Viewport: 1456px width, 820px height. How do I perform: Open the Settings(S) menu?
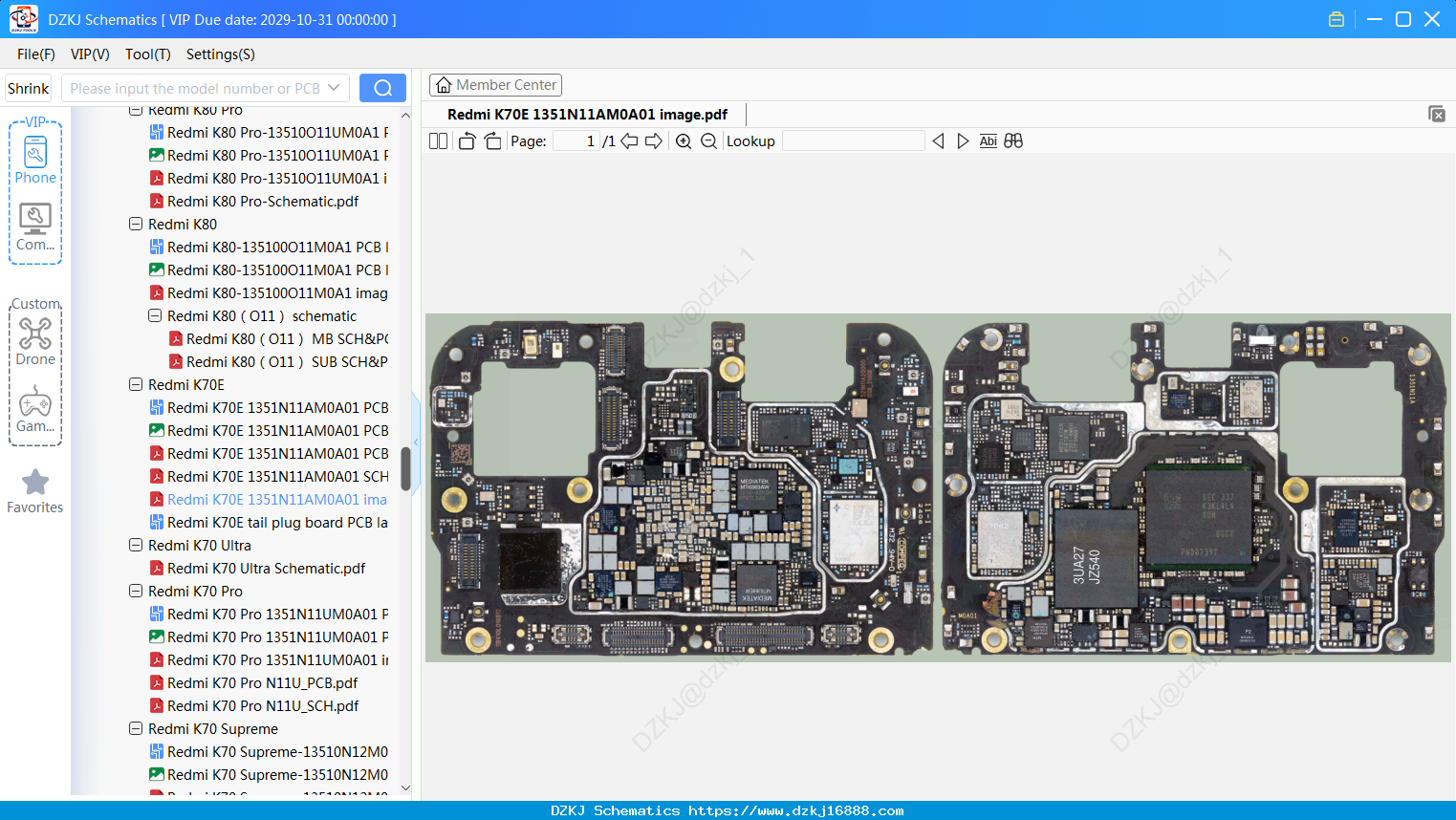[x=221, y=54]
